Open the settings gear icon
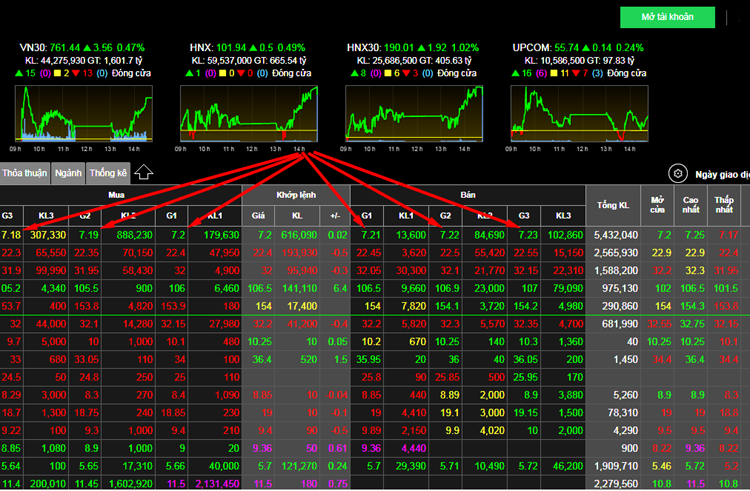Viewport: 750px width, 491px height. [x=677, y=173]
